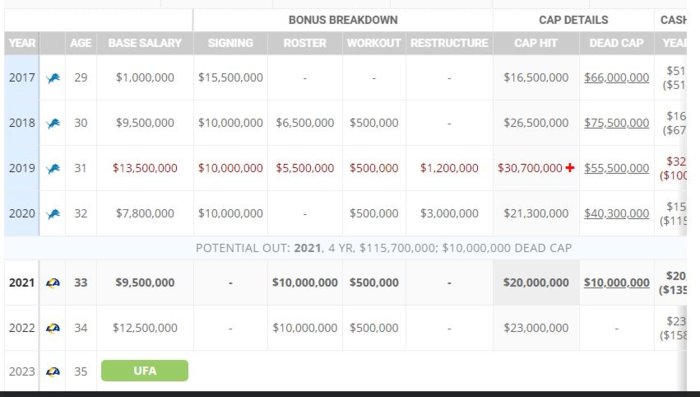Select the 2019 year cell
Screen dimensions: 700x397
pos(22,168)
